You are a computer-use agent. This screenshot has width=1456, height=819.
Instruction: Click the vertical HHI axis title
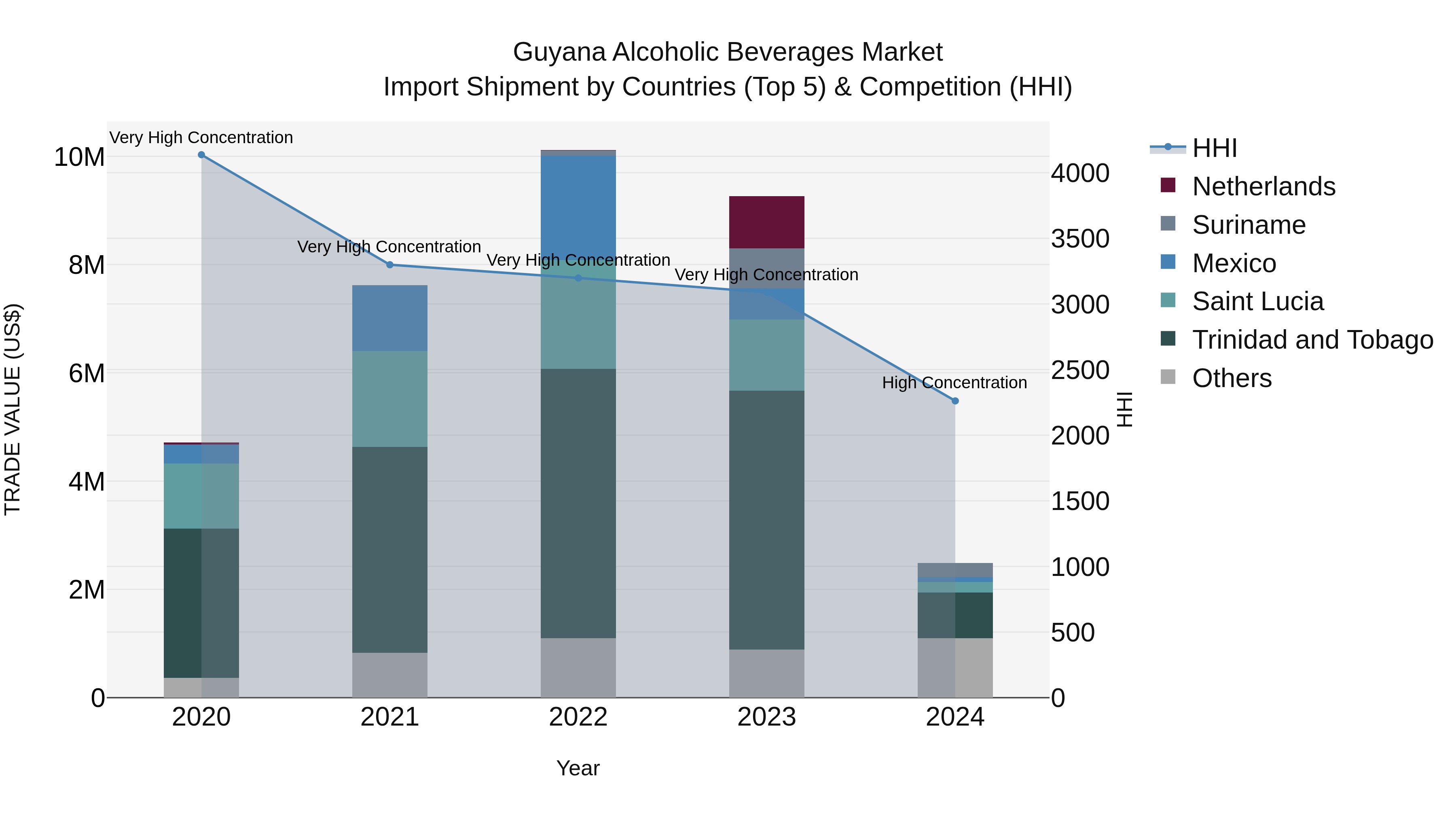pos(1125,409)
